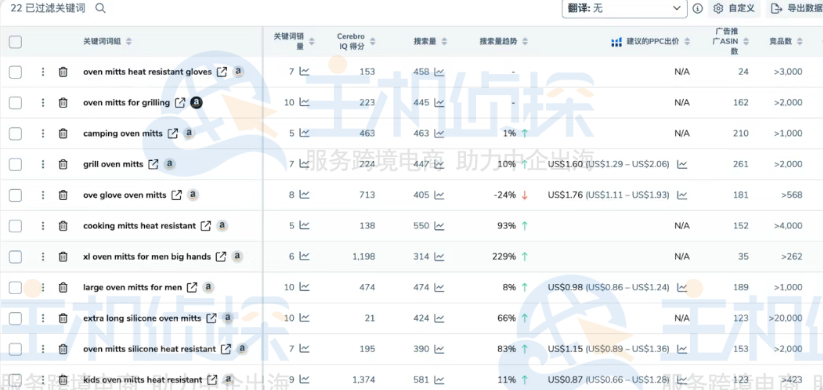Check the 'oven mitts for grilling' row

(15, 103)
